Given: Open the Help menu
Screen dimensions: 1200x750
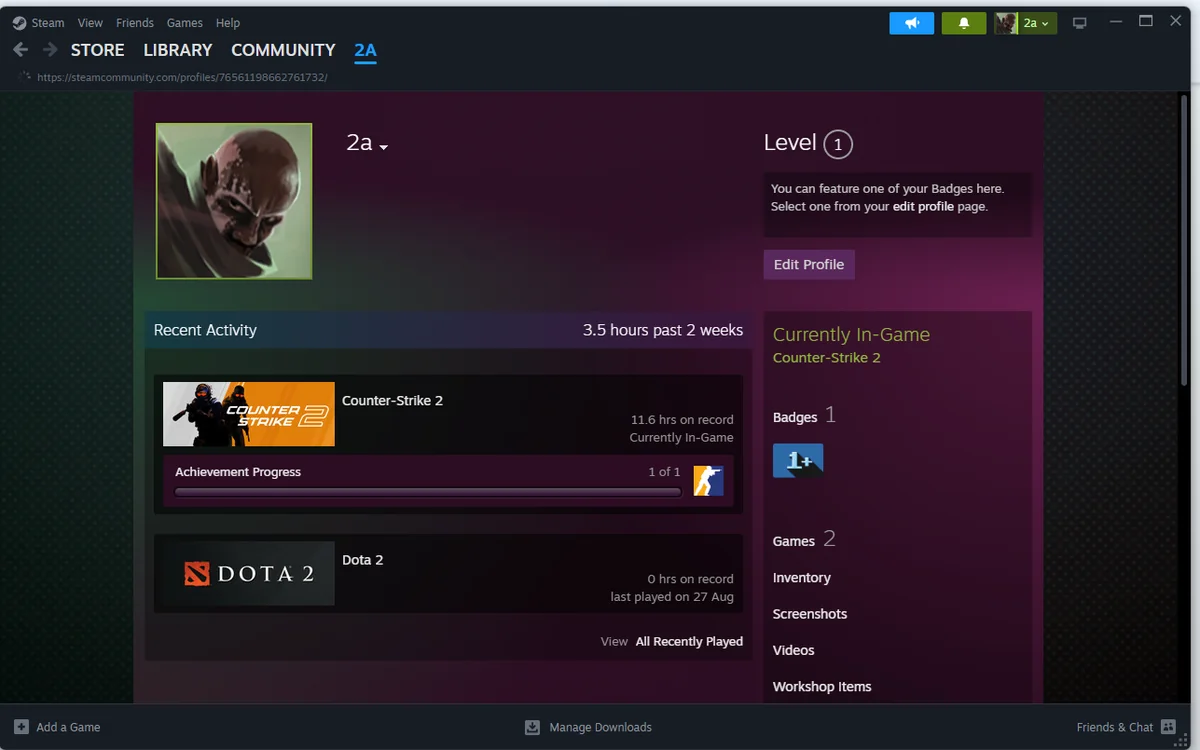Looking at the screenshot, I should click(x=228, y=23).
